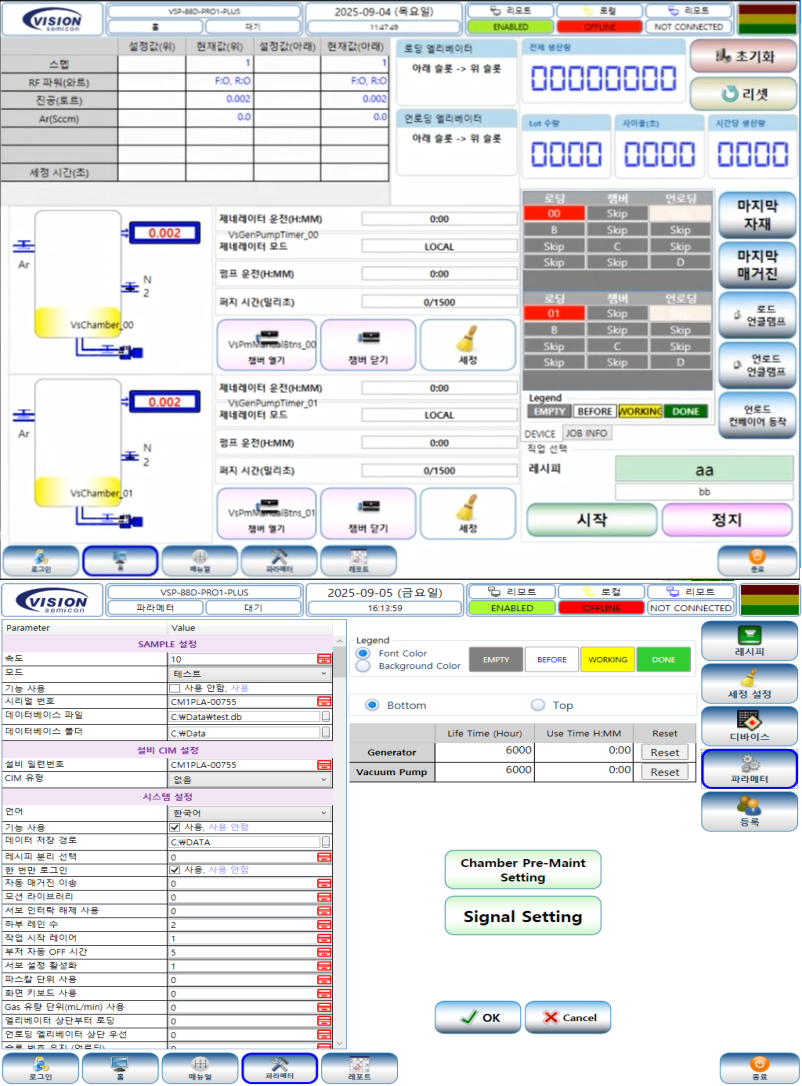Viewport: 802px width, 1086px height.
Task: Click the 리셋 reset counter icon button
Action: 742,95
